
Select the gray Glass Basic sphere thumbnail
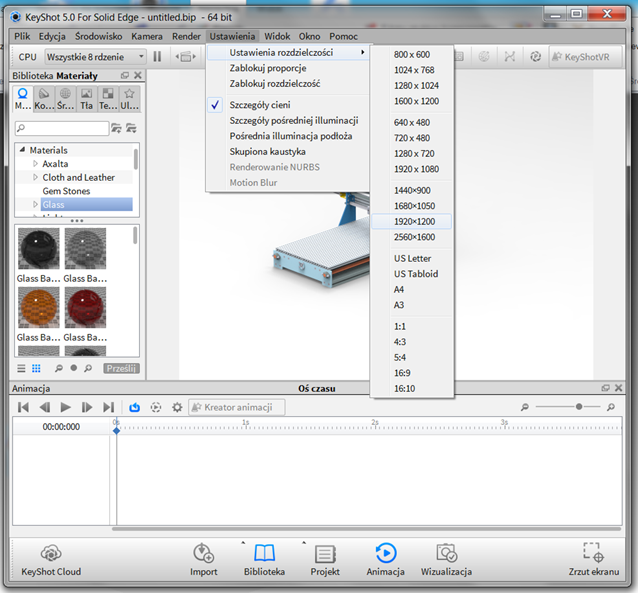point(85,248)
